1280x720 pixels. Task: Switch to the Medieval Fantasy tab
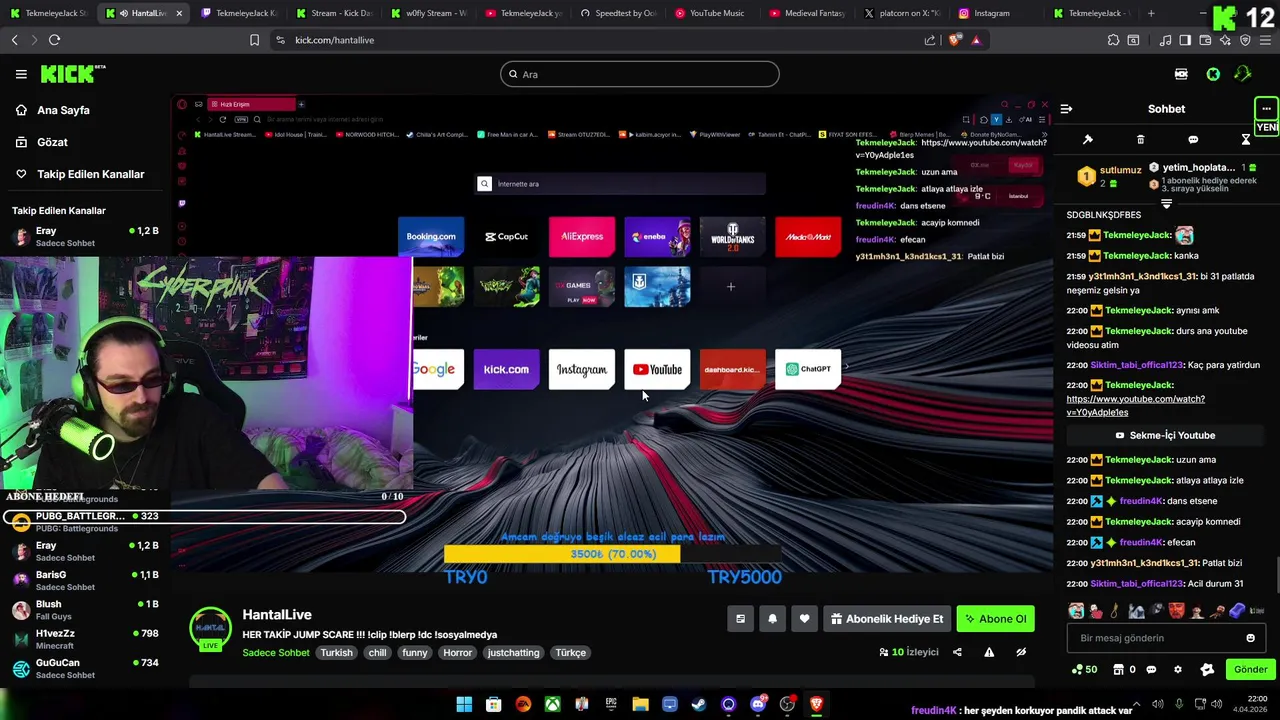coord(807,13)
